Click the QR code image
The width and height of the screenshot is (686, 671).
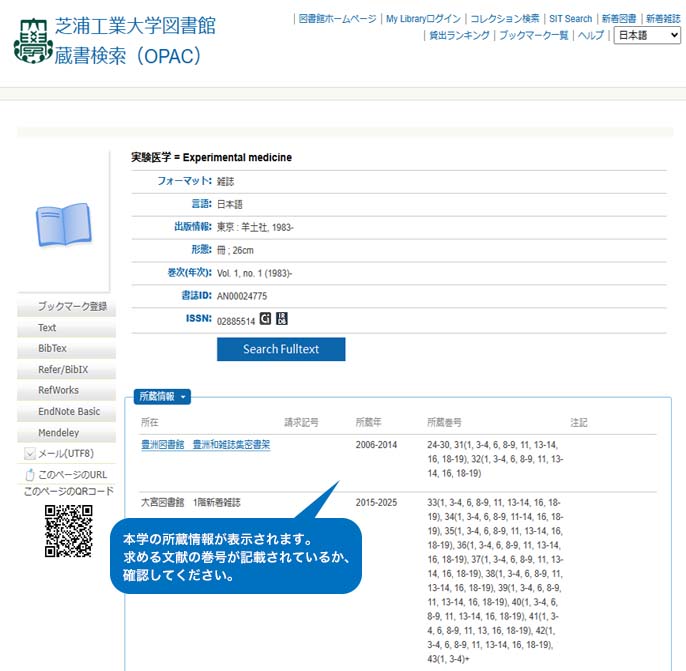69,531
